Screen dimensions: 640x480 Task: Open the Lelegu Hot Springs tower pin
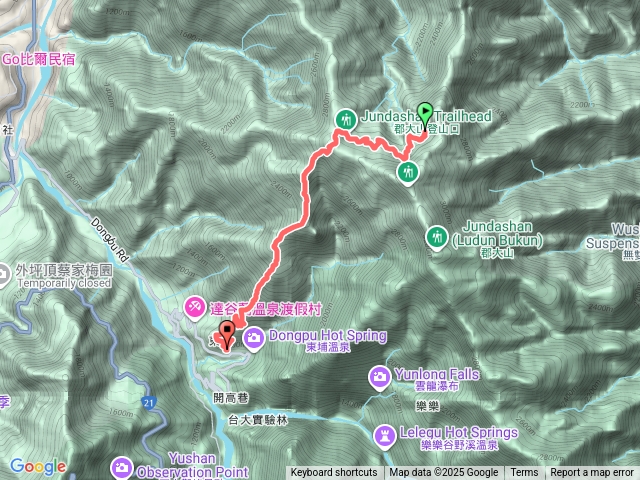(384, 437)
